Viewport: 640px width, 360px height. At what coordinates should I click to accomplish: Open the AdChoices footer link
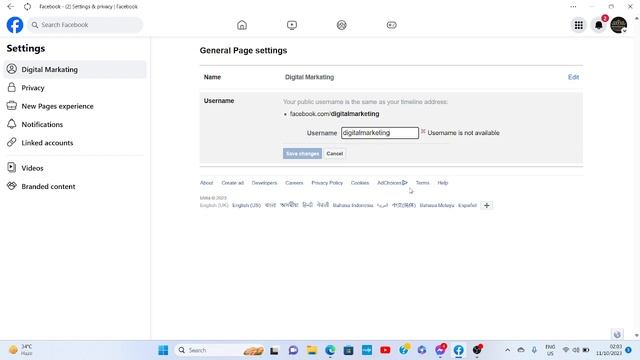(x=392, y=183)
